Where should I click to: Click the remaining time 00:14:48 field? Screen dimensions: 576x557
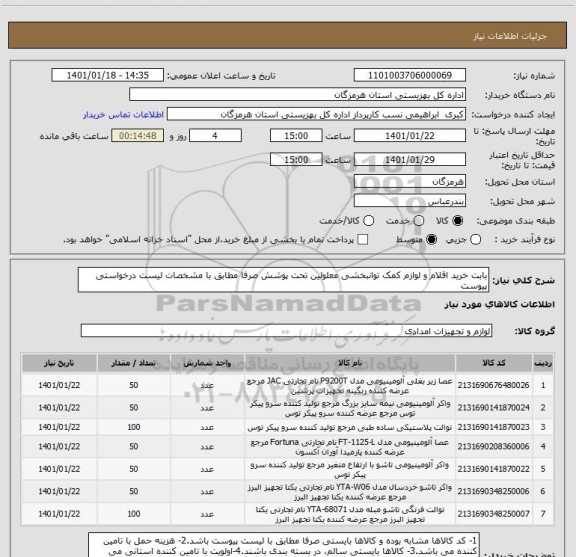pos(138,136)
